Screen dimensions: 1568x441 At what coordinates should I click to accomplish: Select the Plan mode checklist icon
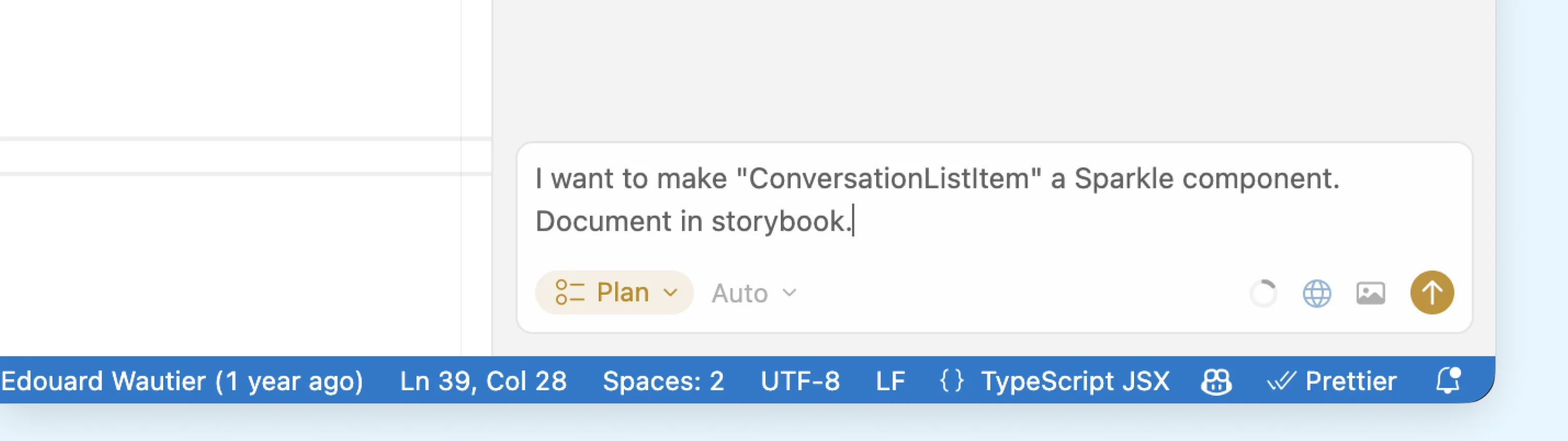571,293
